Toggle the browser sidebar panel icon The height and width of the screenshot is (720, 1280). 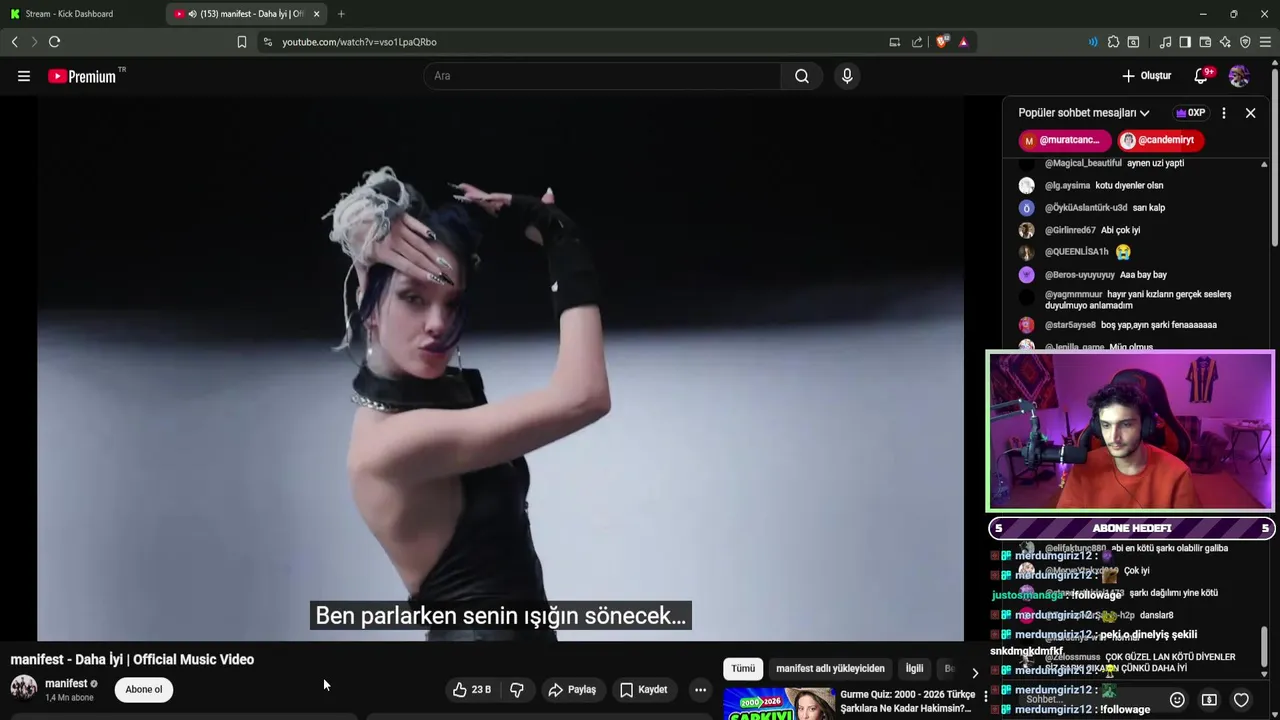coord(1185,42)
